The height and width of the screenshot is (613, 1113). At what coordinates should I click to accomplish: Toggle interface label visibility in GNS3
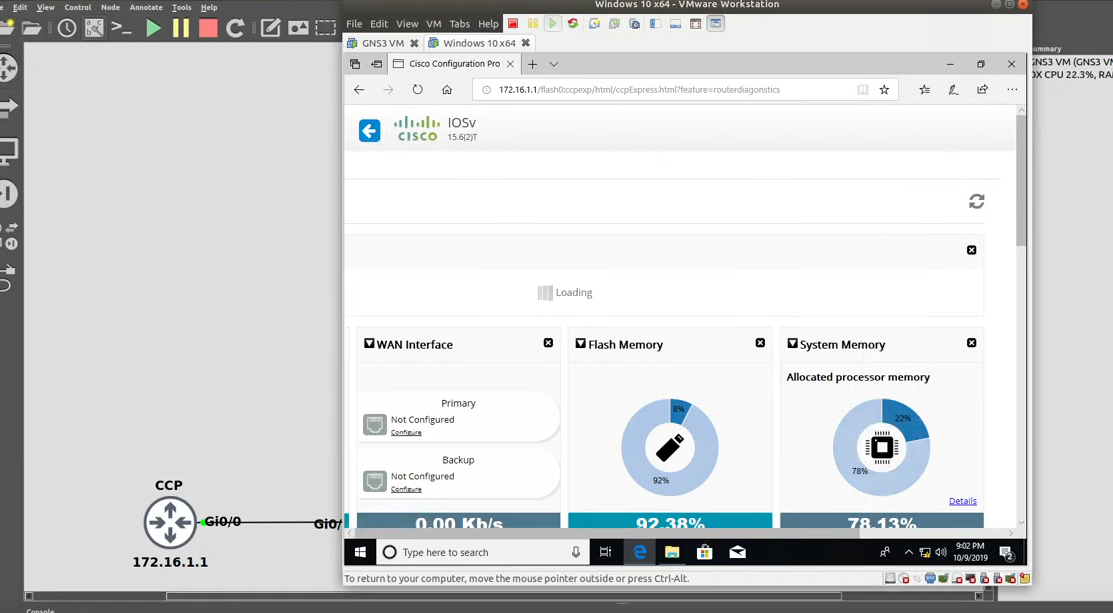coord(93,27)
